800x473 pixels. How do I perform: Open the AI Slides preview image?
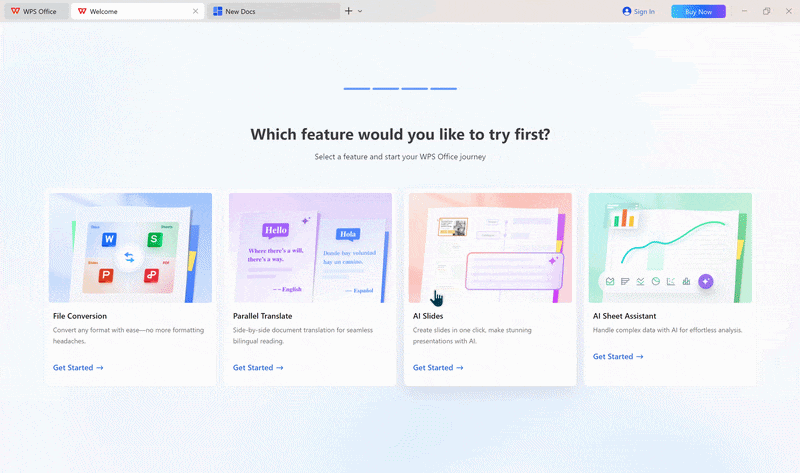(490, 247)
